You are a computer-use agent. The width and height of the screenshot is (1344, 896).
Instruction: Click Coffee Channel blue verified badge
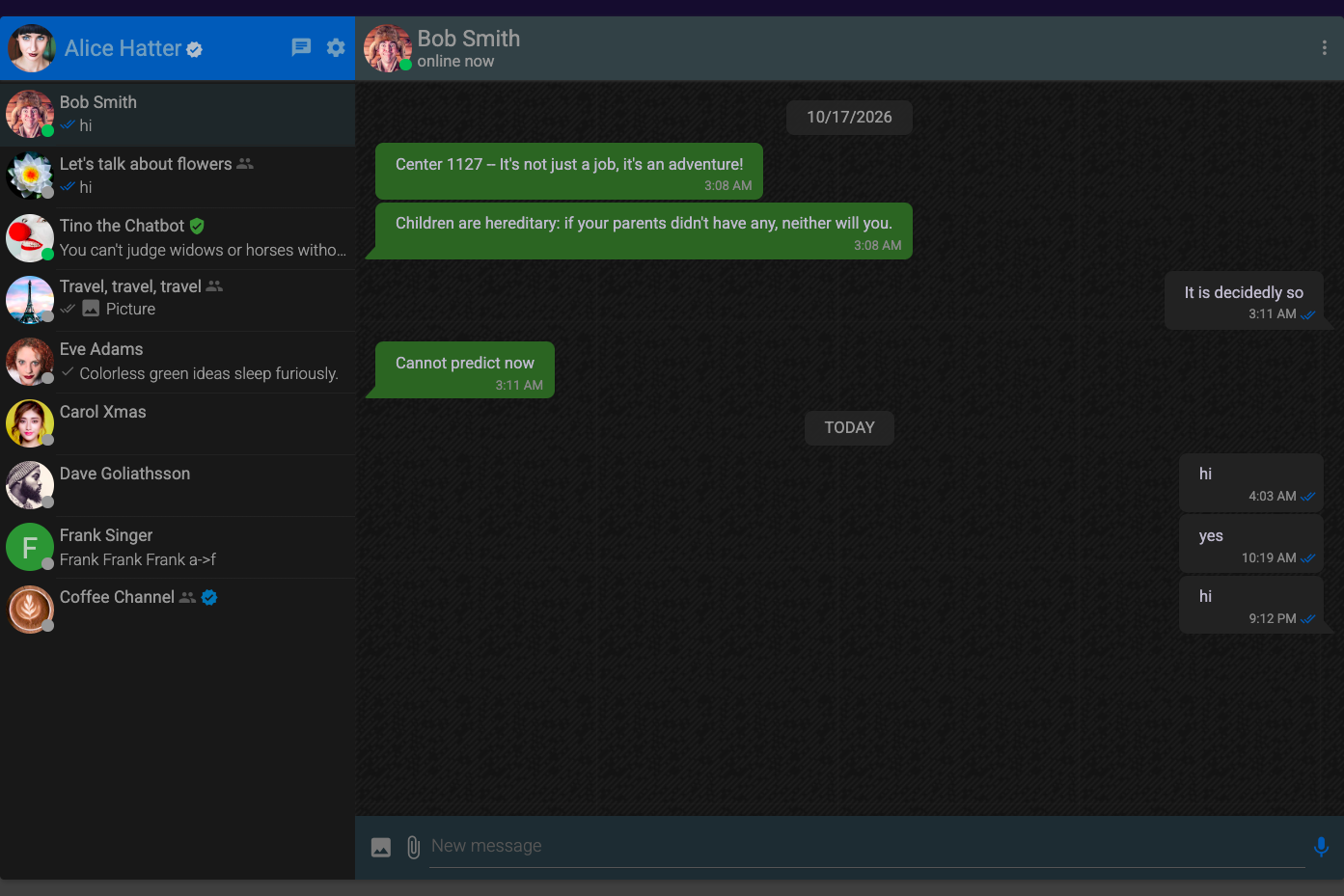[x=209, y=597]
